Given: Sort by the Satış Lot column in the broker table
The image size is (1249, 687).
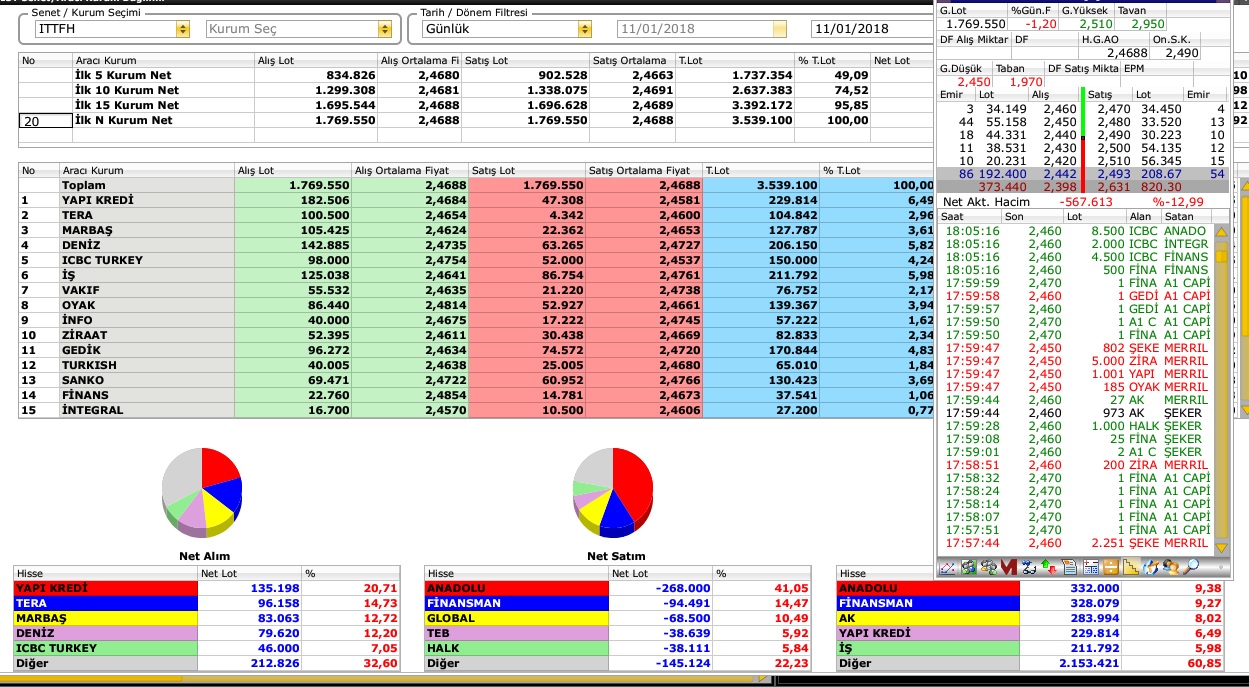Looking at the screenshot, I should (x=526, y=171).
